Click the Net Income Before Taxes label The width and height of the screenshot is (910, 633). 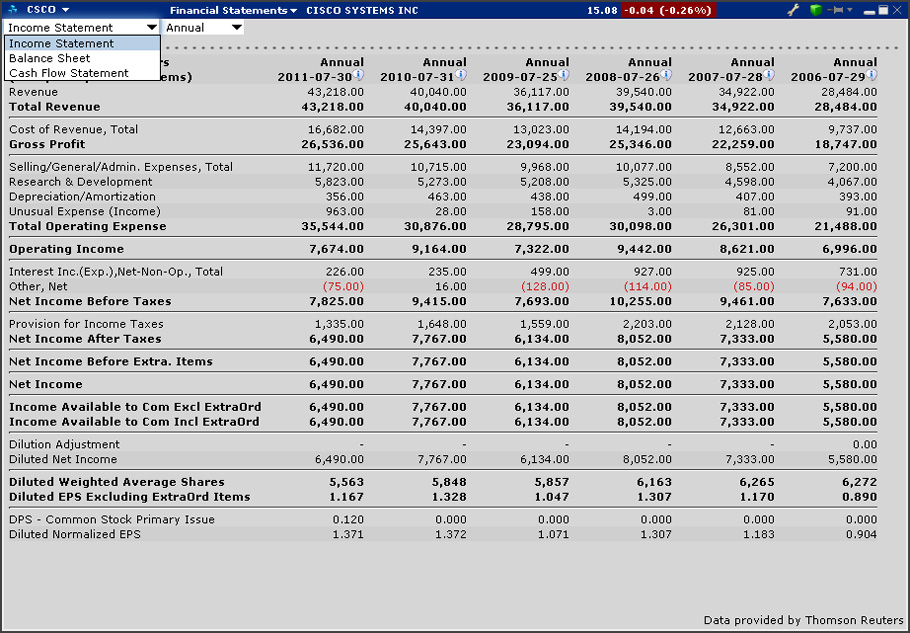tap(90, 301)
